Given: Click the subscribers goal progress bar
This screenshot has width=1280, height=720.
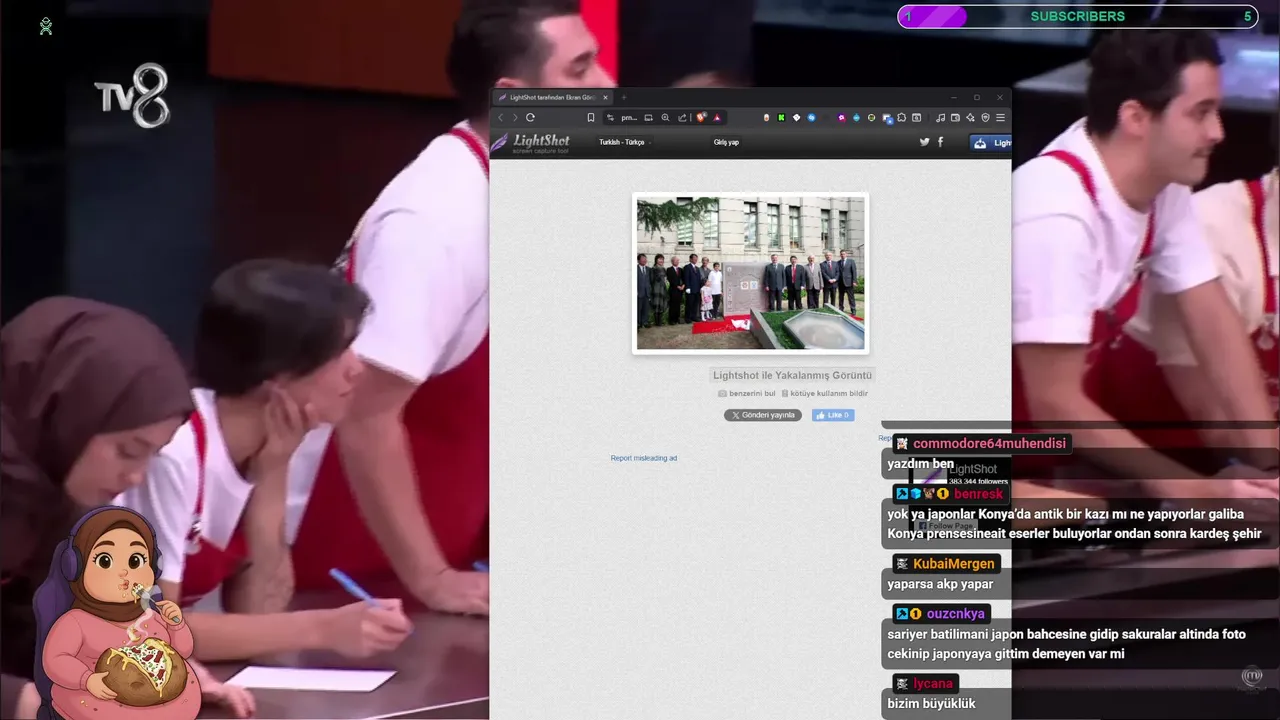Looking at the screenshot, I should click(x=1077, y=16).
